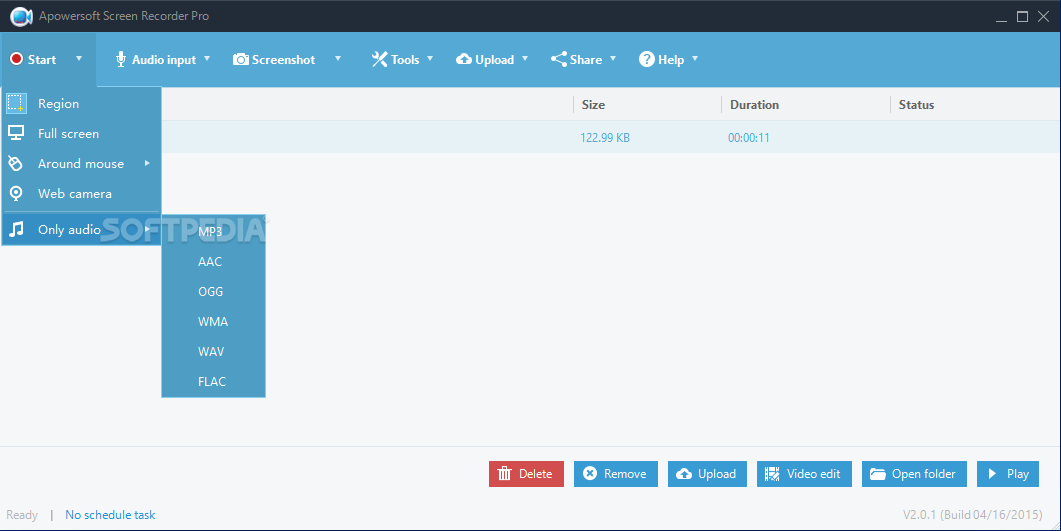Screen dimensions: 1061x531
Task: Select WMA audio format
Action: (x=213, y=321)
